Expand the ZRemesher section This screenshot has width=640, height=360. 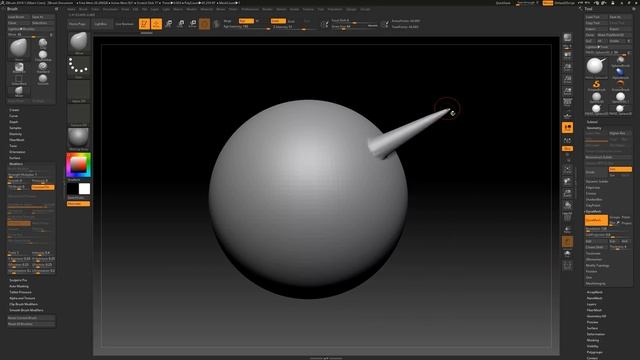point(594,259)
